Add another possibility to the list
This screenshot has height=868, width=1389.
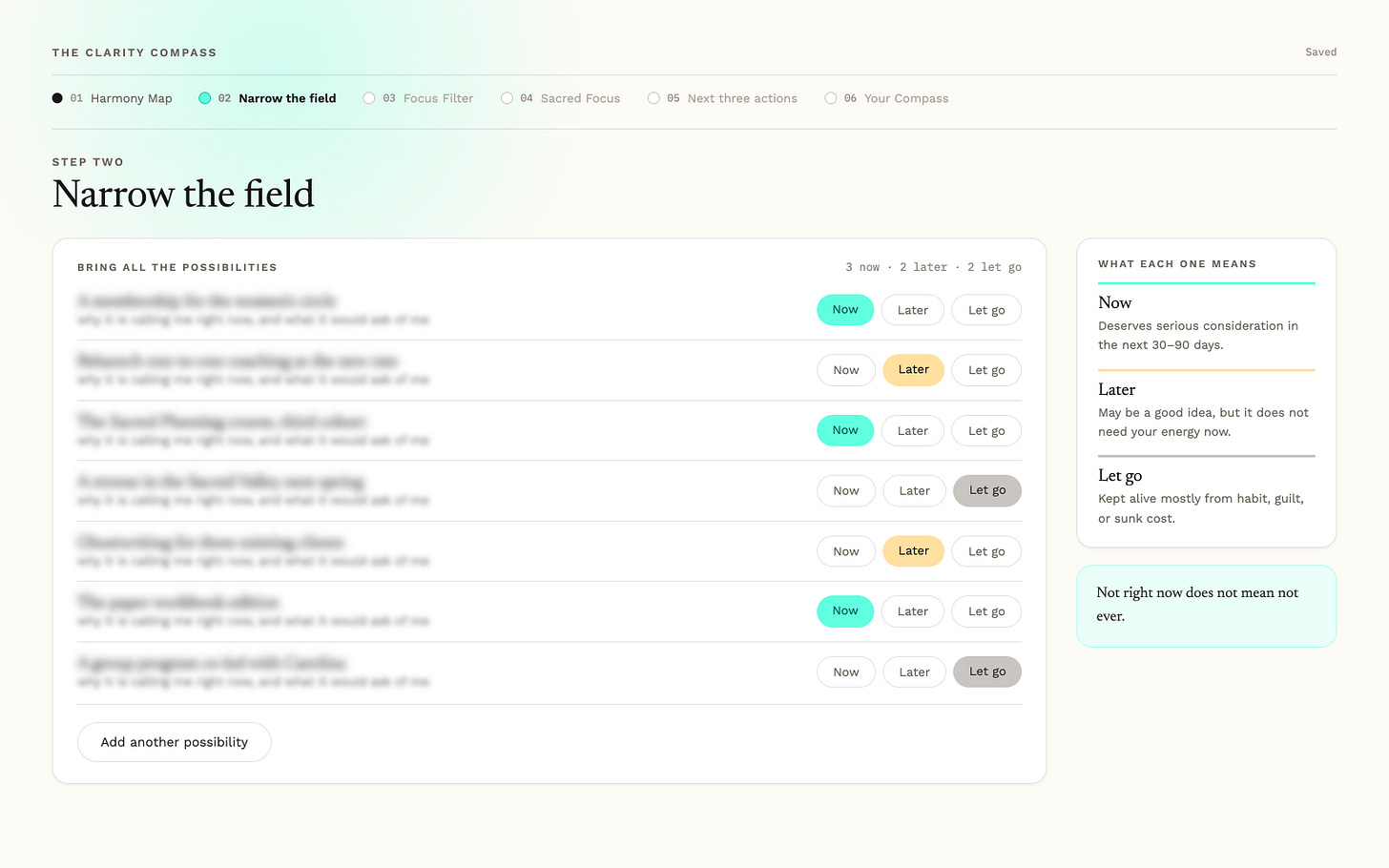coord(175,742)
